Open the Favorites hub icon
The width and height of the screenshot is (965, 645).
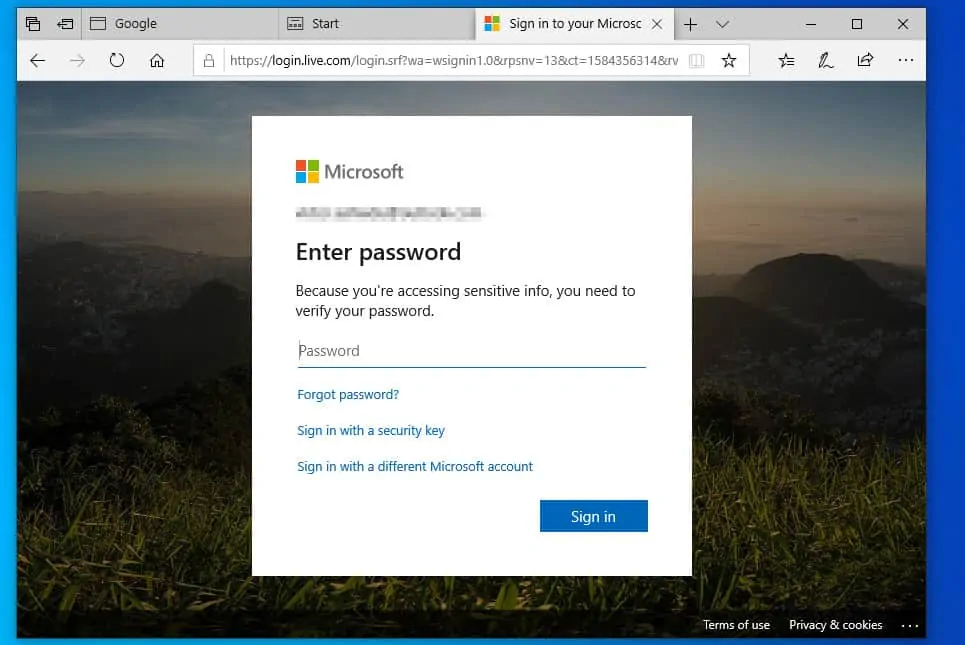(787, 61)
